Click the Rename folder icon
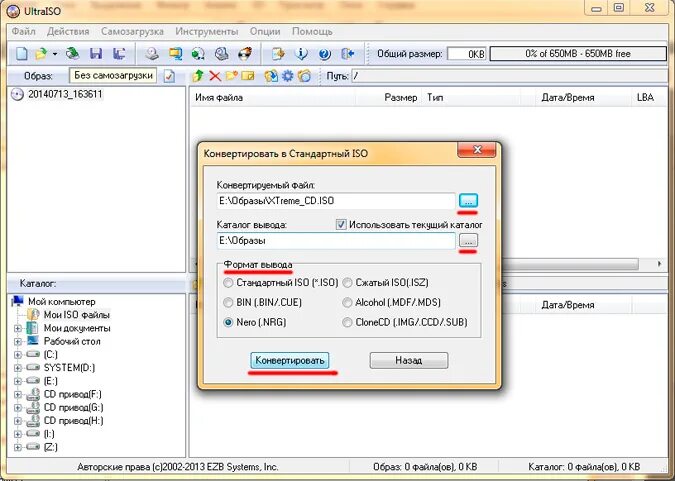This screenshot has height=481, width=675. 248,76
